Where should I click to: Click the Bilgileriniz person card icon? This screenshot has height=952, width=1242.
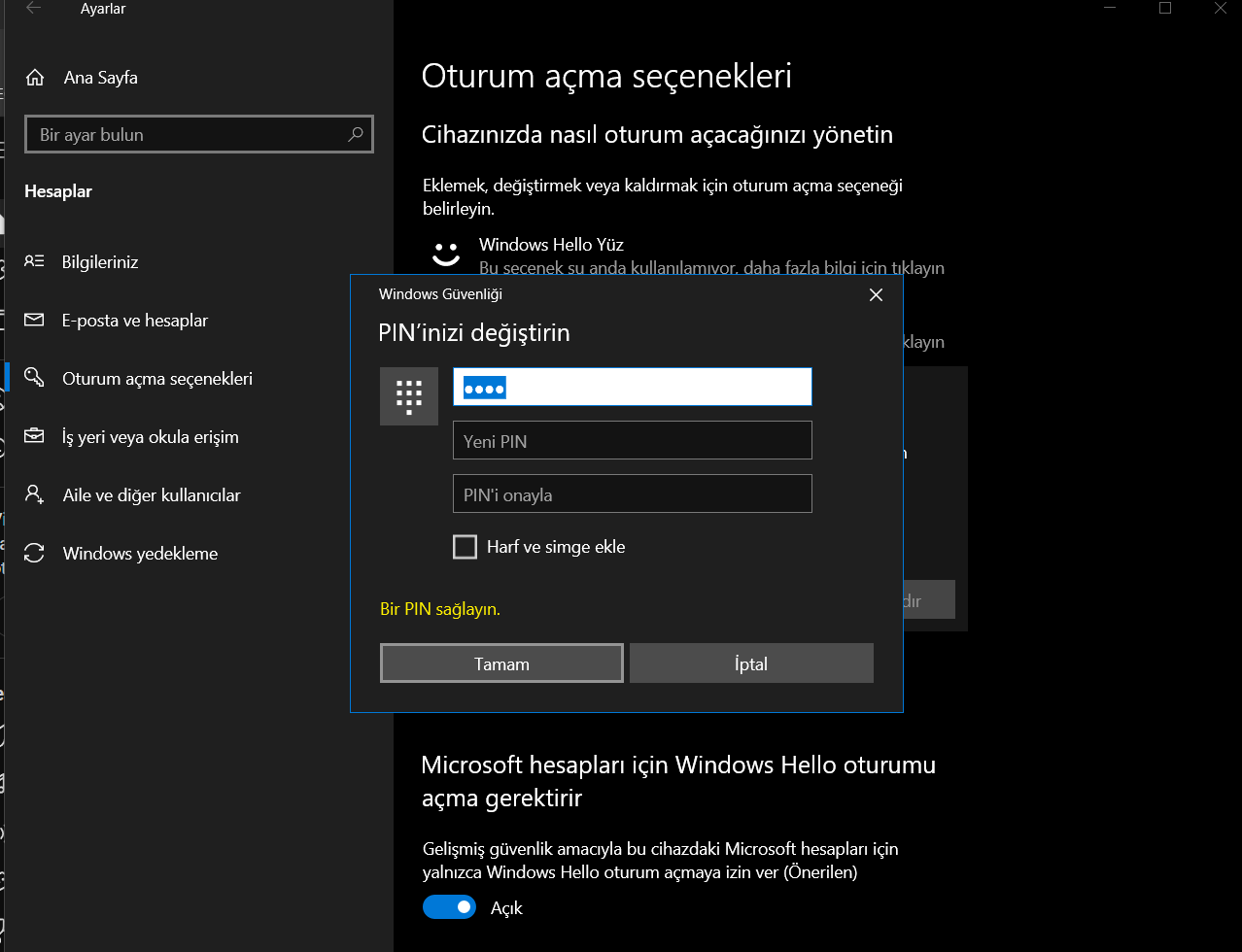click(34, 261)
